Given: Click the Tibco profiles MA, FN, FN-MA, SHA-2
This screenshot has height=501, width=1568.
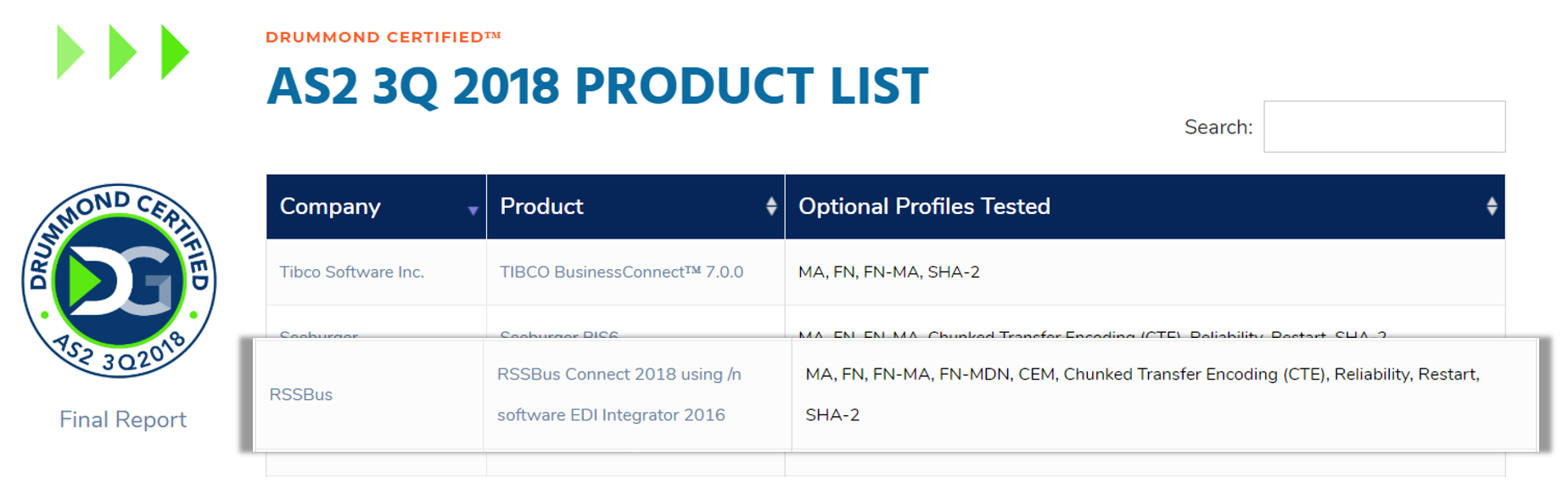Looking at the screenshot, I should click(x=888, y=272).
